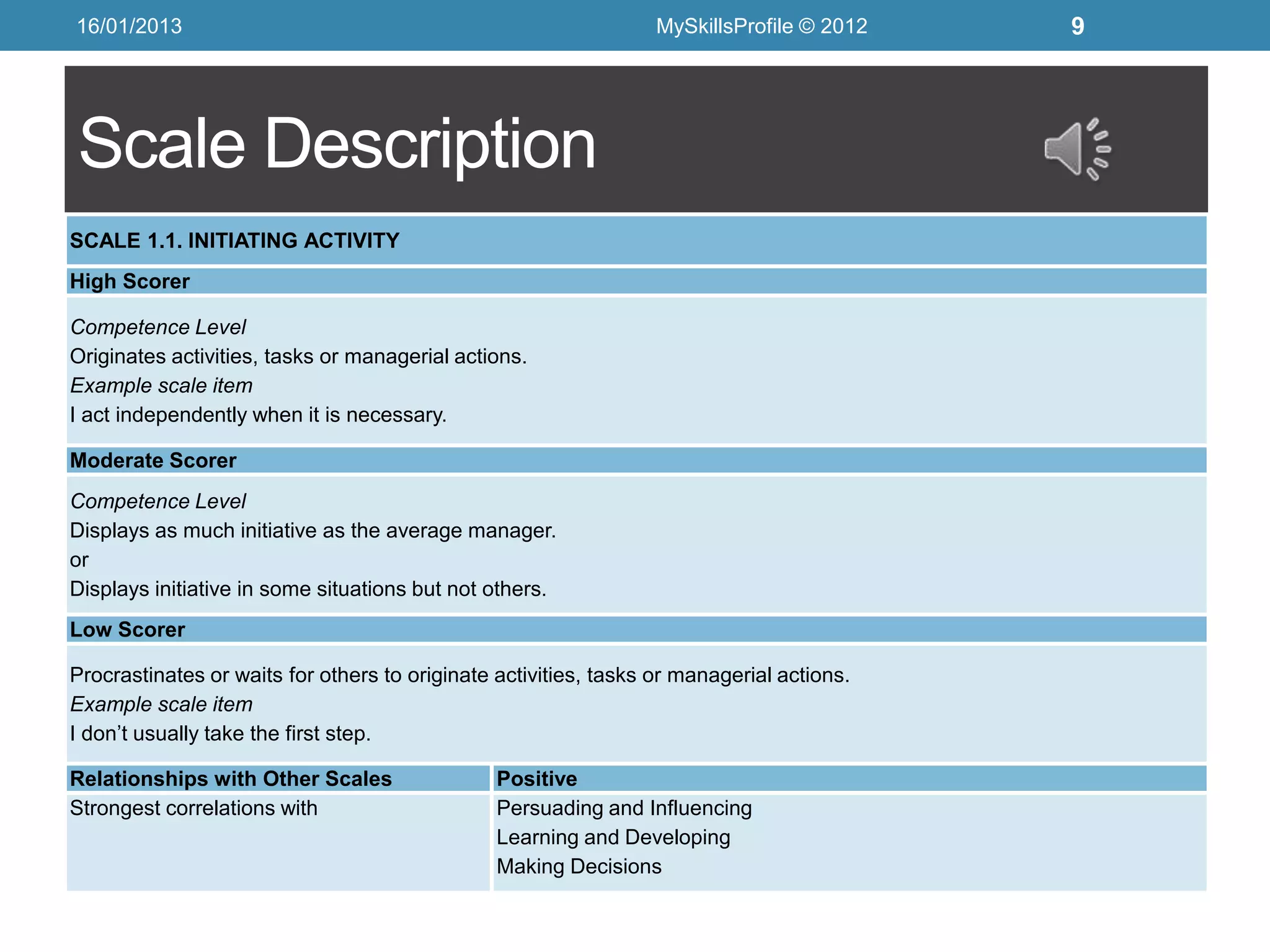
Task: Click the Scale Description title
Action: point(337,144)
